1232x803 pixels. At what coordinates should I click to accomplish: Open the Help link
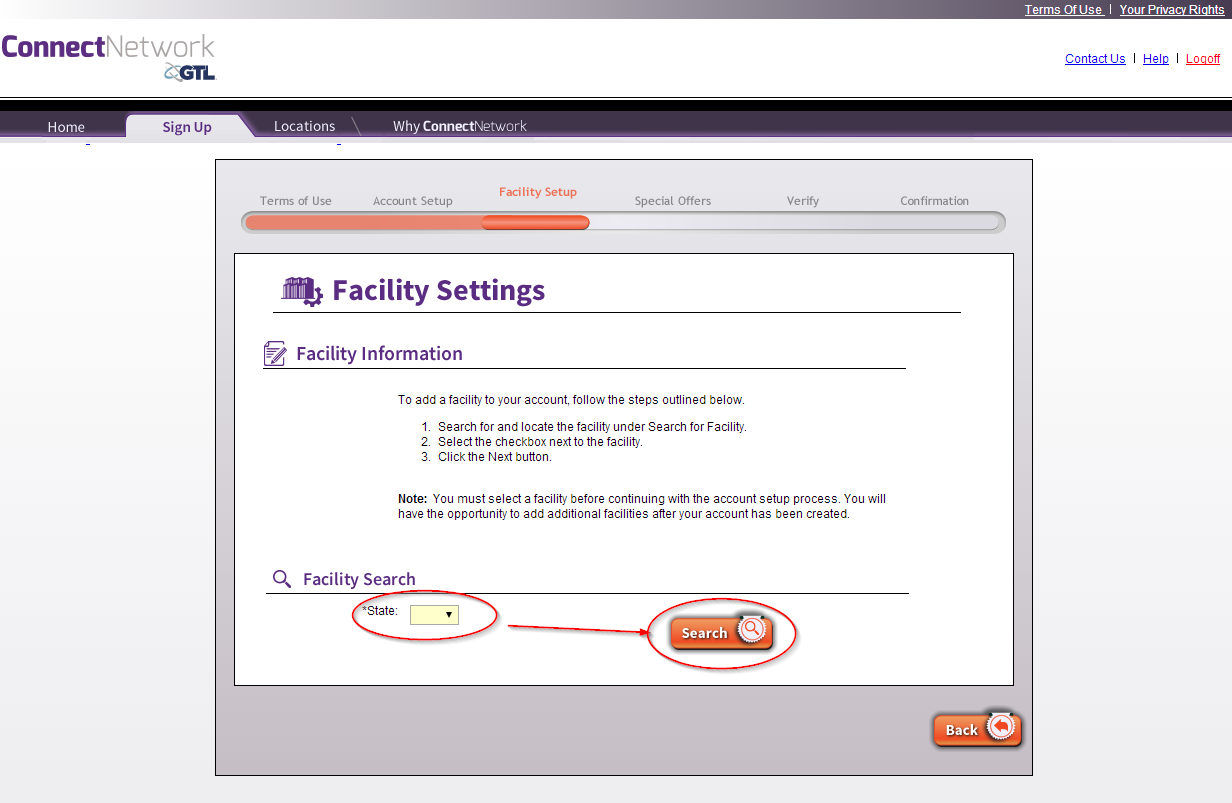click(x=1155, y=59)
